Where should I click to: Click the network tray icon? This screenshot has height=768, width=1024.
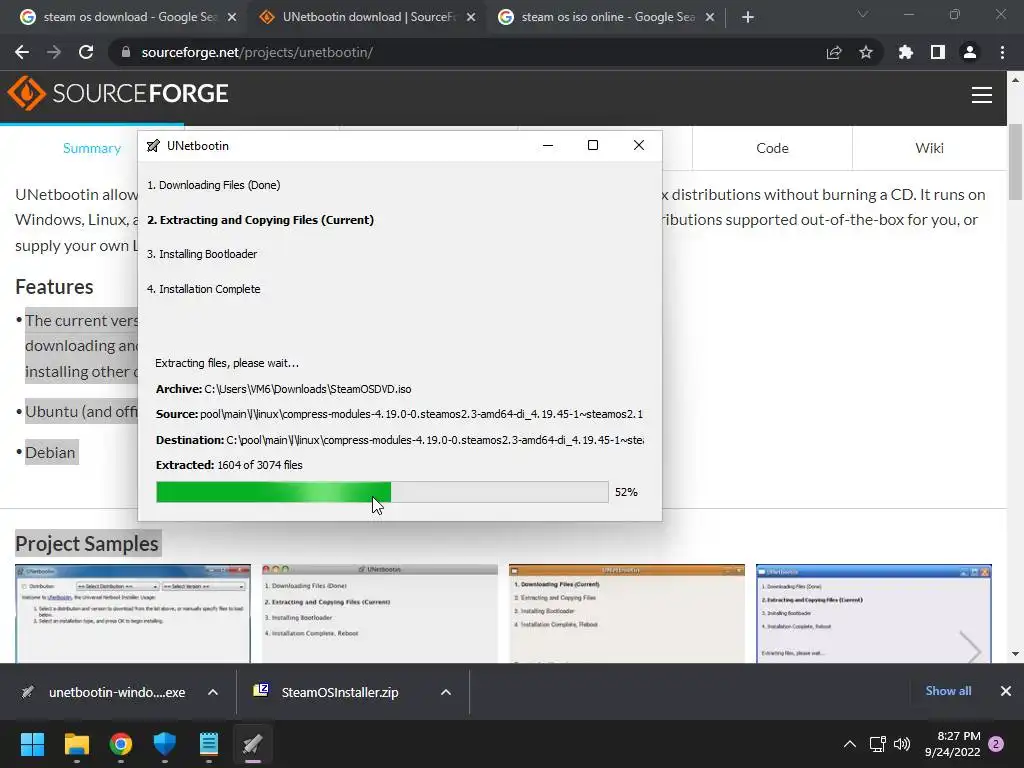[877, 744]
